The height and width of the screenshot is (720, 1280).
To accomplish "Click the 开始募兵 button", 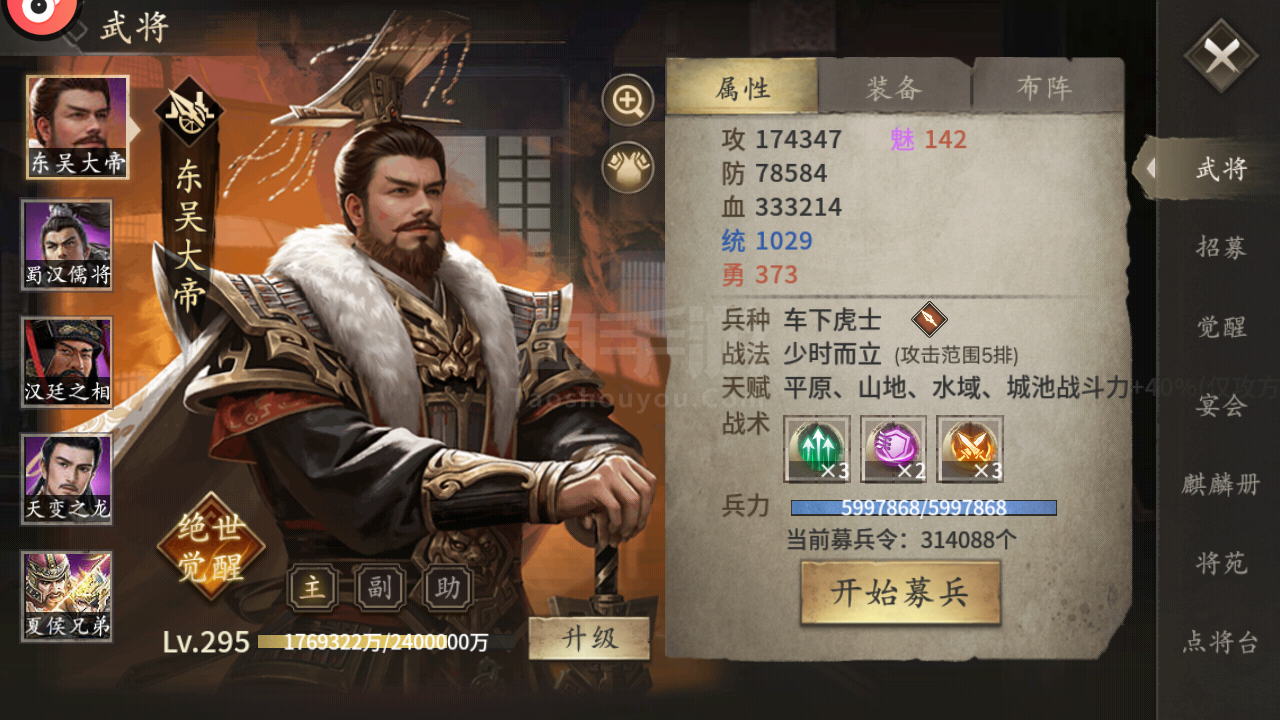I will point(900,593).
